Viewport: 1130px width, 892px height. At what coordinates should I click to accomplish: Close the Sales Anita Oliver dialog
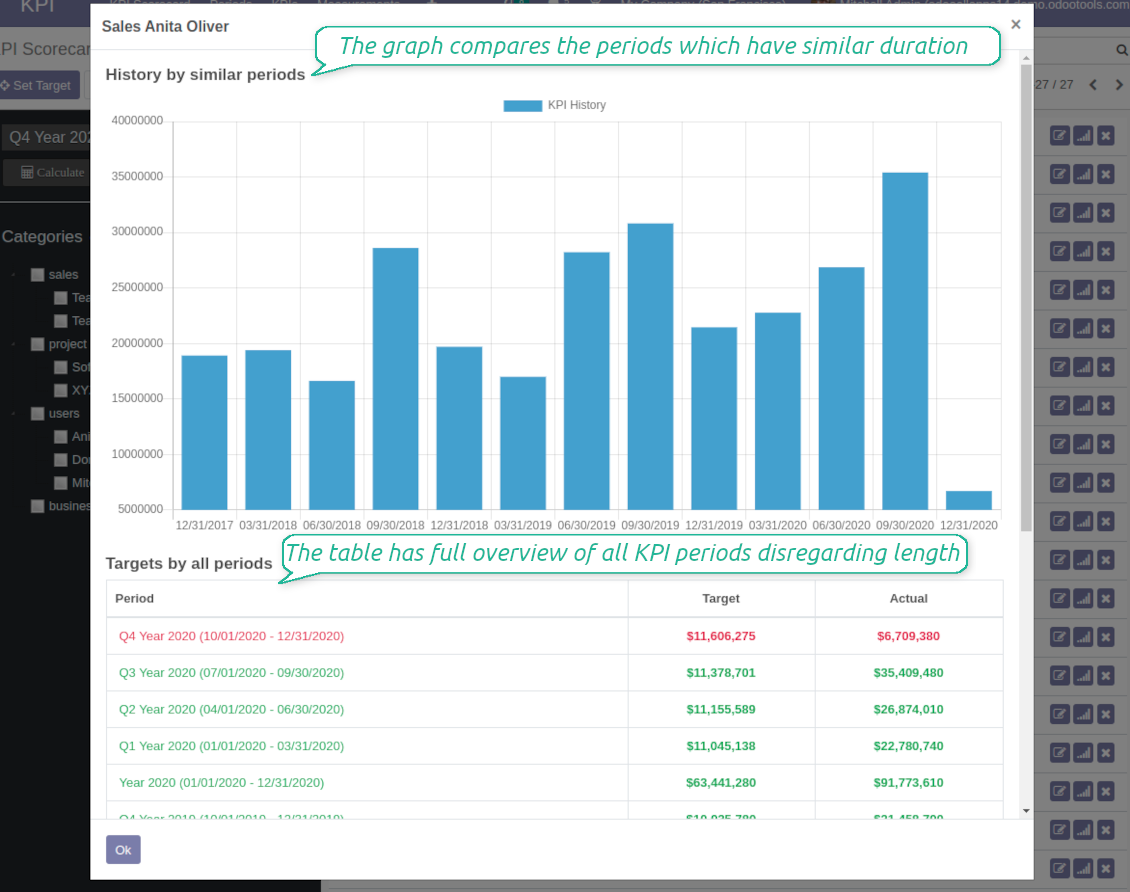[1015, 24]
